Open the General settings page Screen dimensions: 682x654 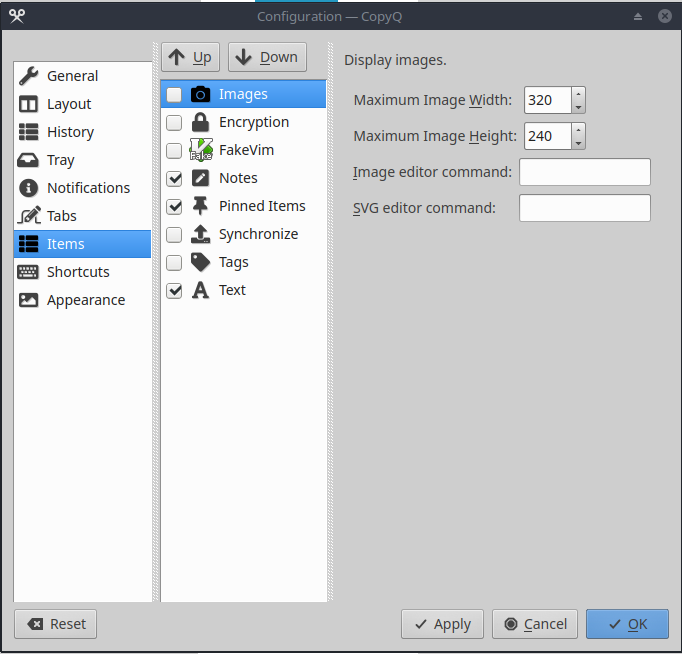82,76
